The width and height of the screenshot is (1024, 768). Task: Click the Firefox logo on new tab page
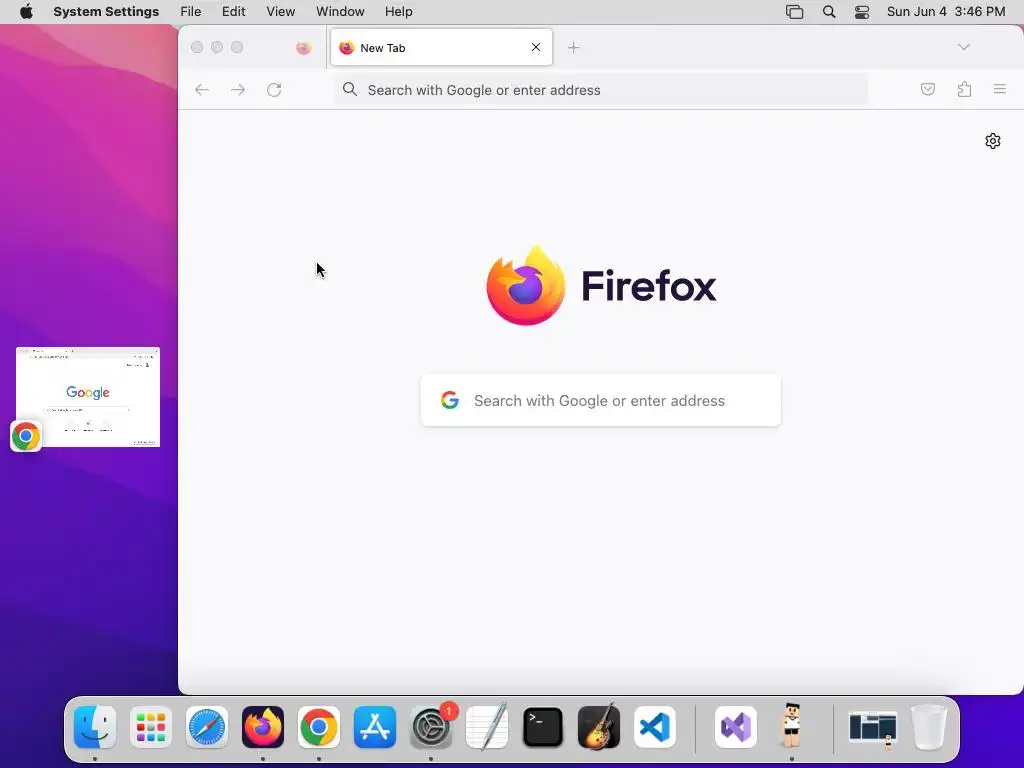coord(601,286)
